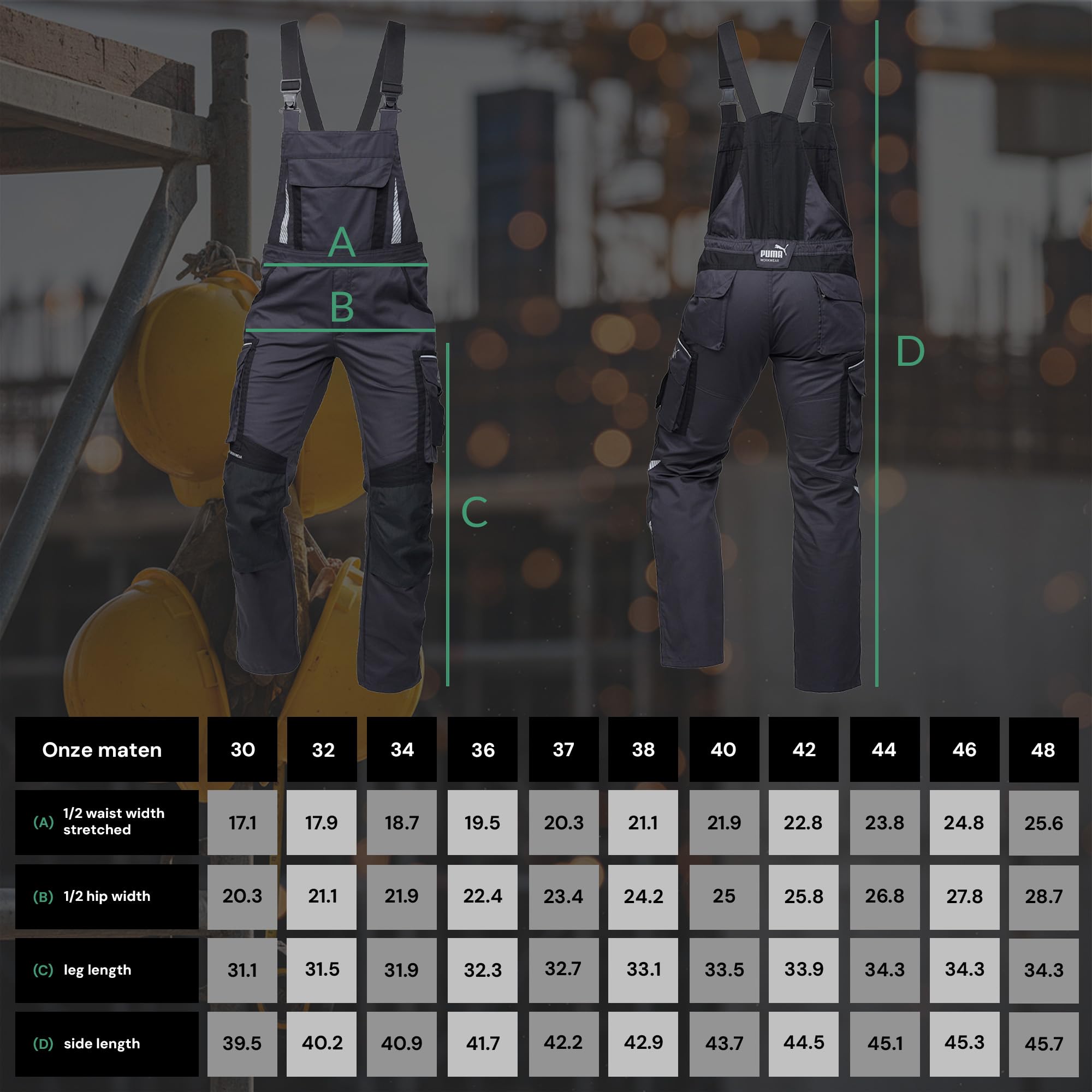Click side length value 40.9
The image size is (1092, 1092).
coord(402,1044)
